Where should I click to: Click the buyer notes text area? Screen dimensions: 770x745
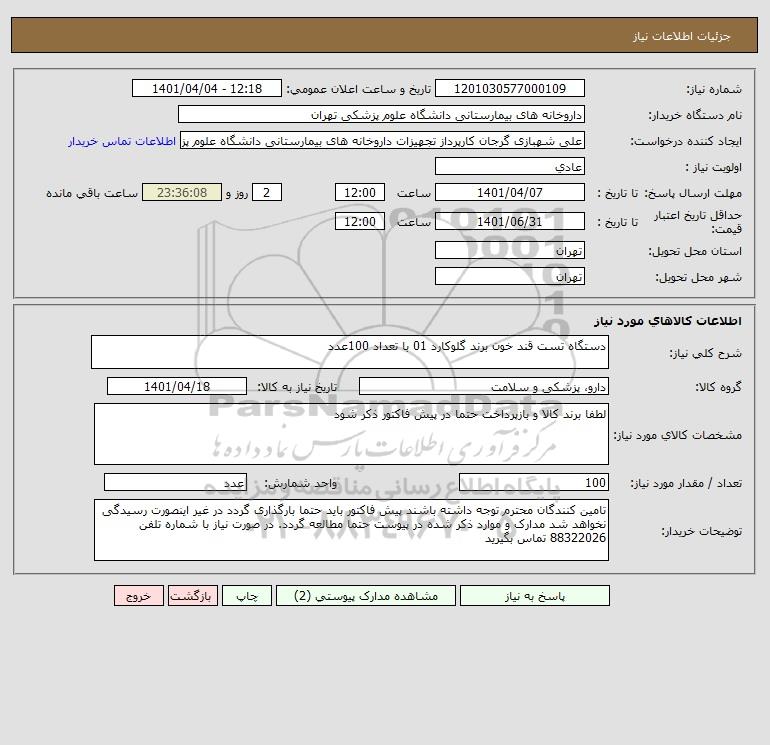[x=351, y=530]
